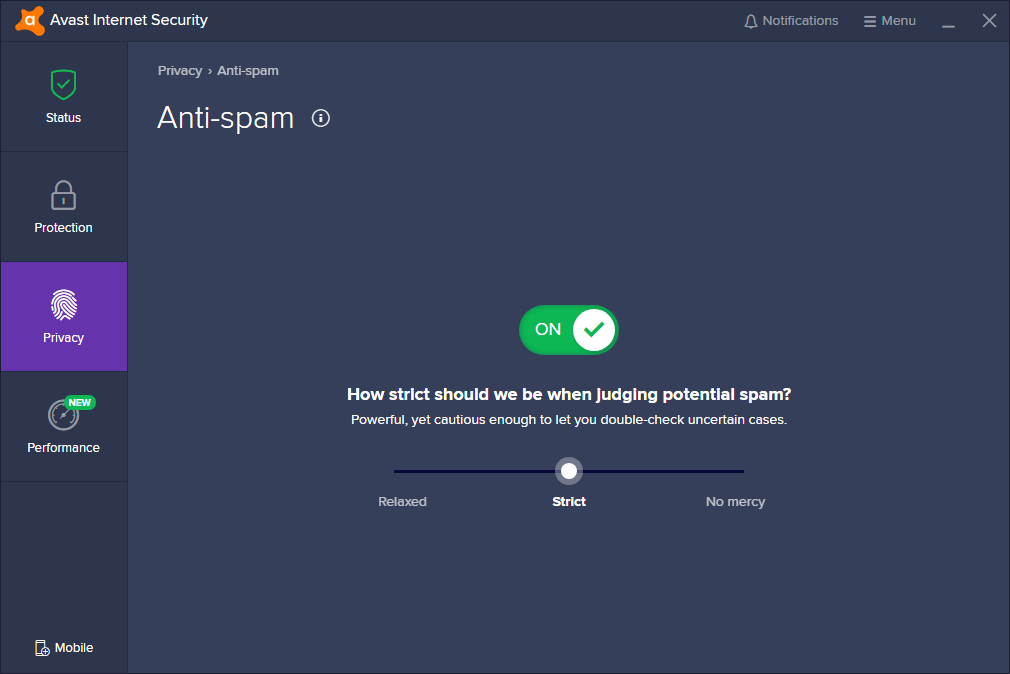The image size is (1010, 674).
Task: Turn off the Anti-spam ON toggle
Action: [x=569, y=330]
